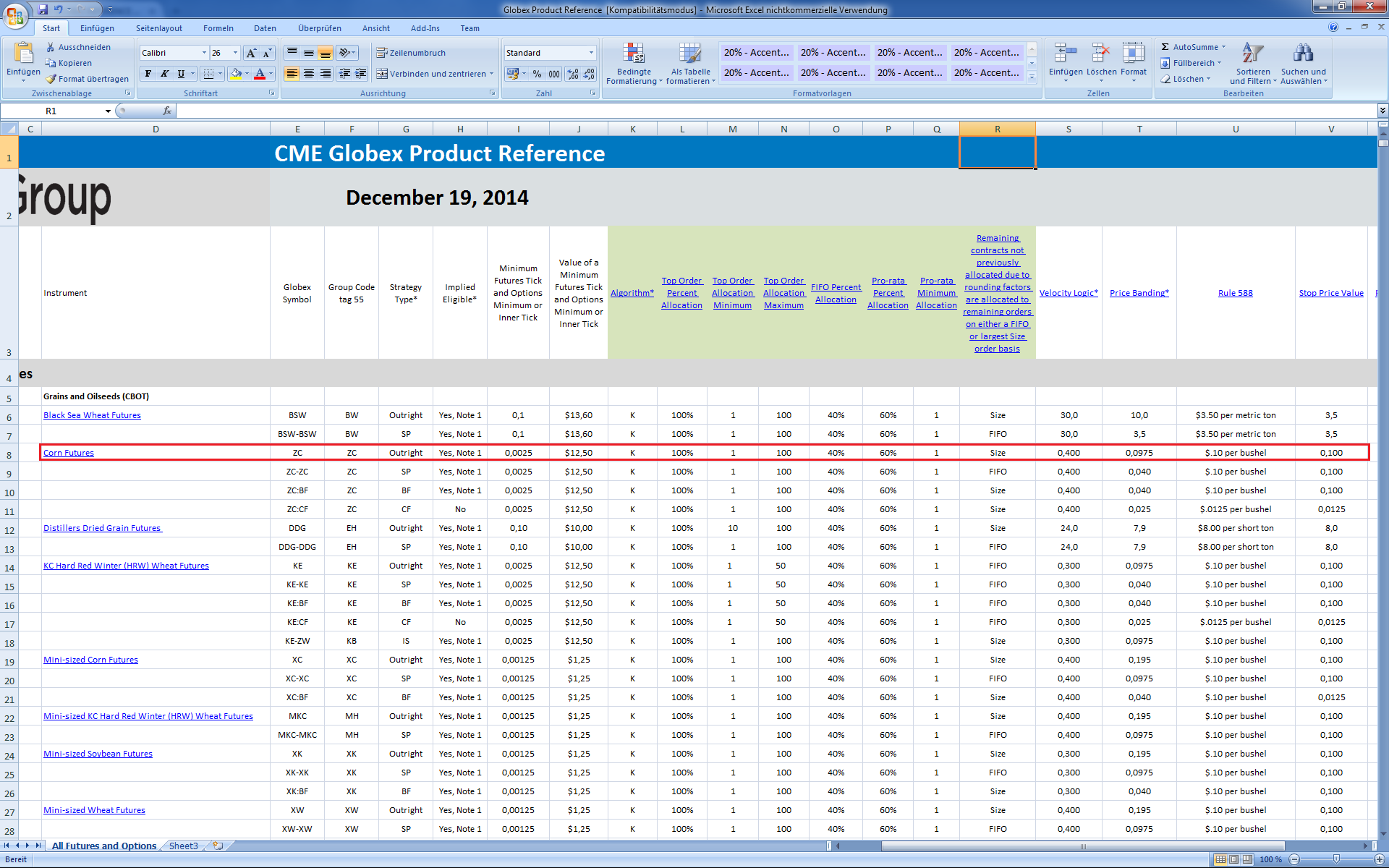
Task: Center cell text horizontally
Action: tap(309, 74)
